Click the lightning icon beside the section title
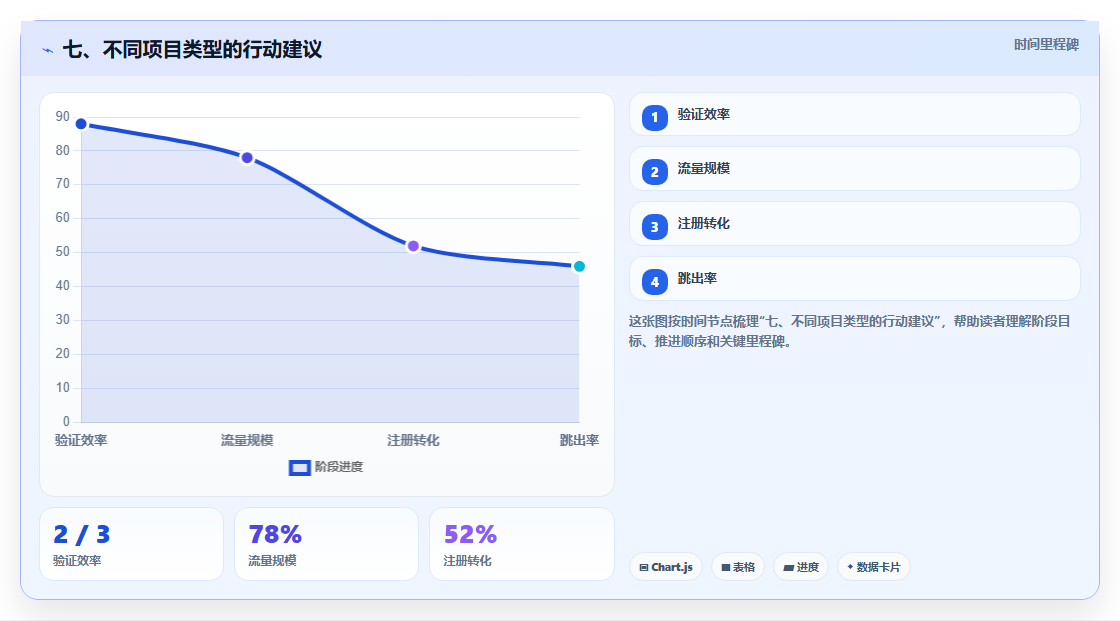The height and width of the screenshot is (621, 1120). coord(48,50)
